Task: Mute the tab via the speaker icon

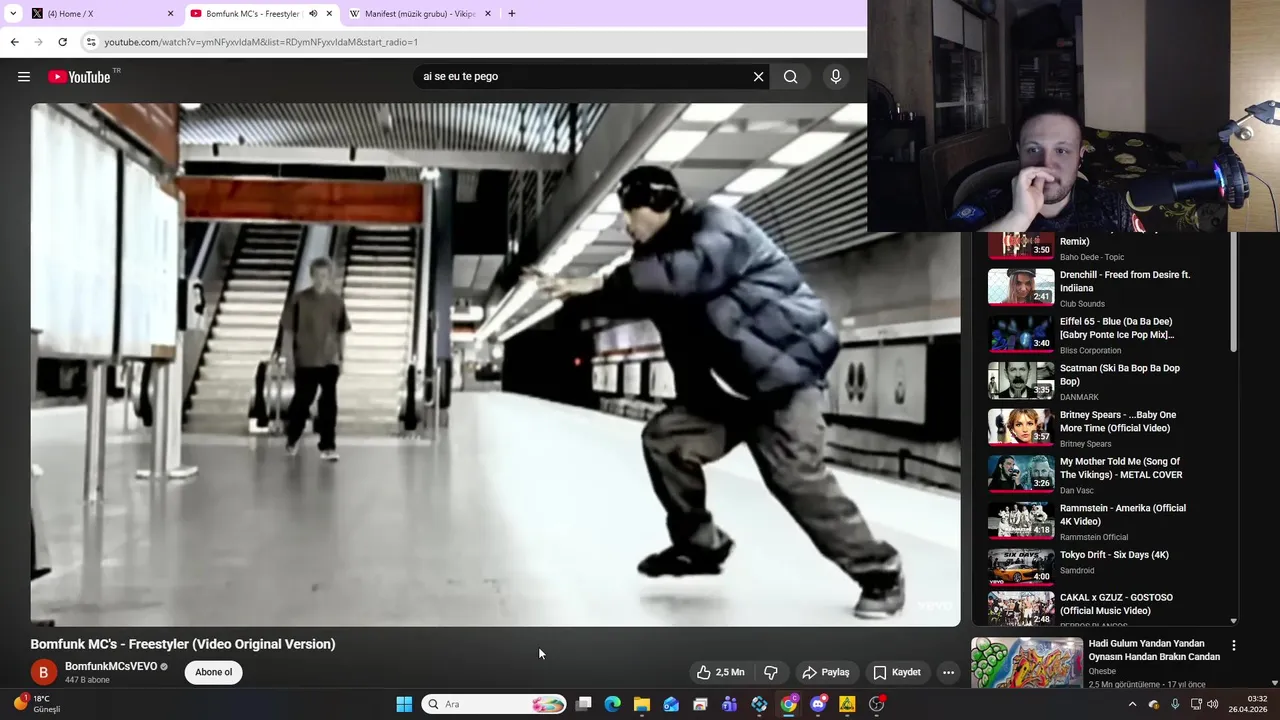Action: pyautogui.click(x=313, y=14)
